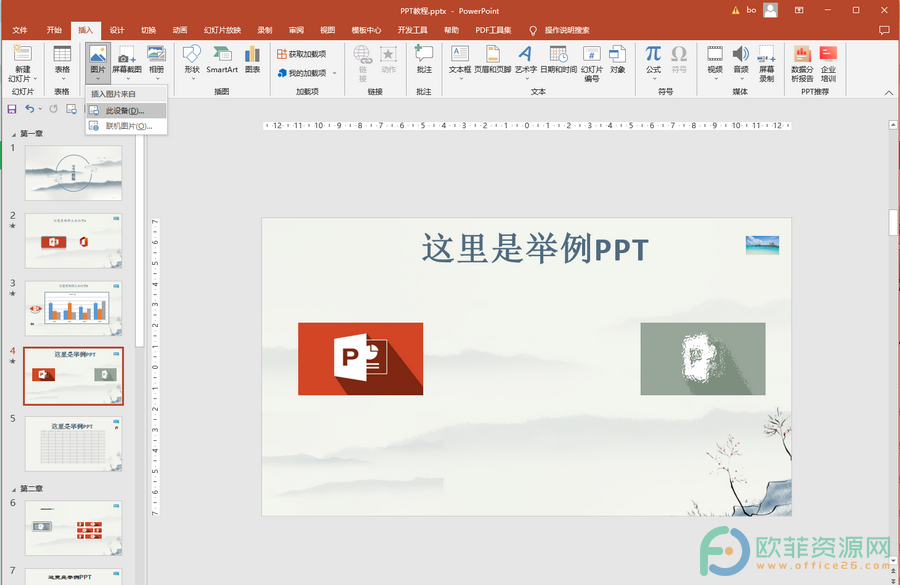This screenshot has width=900, height=585.
Task: Click the editing pane scroll-up arrow
Action: point(893,125)
